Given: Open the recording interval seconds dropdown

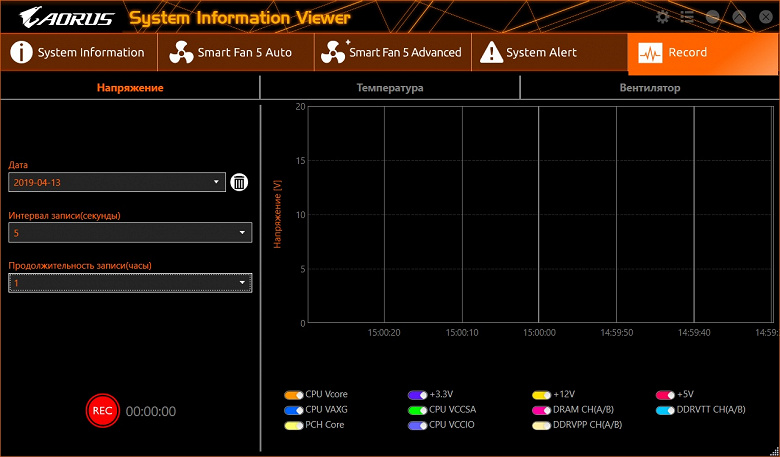Looking at the screenshot, I should click(130, 233).
